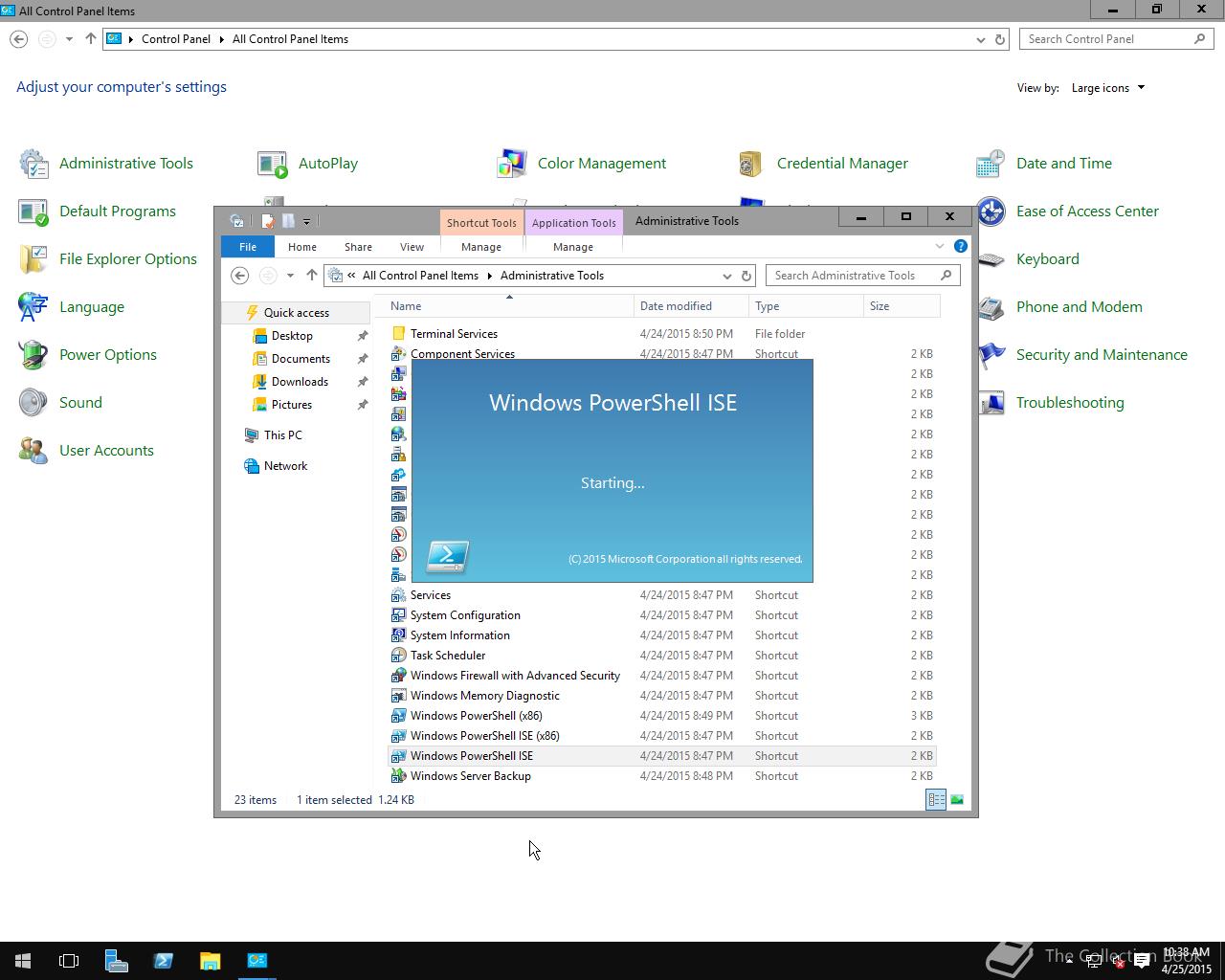Viewport: 1225px width, 980px height.
Task: Switch to Control Panel taskbar icon
Action: [x=256, y=961]
